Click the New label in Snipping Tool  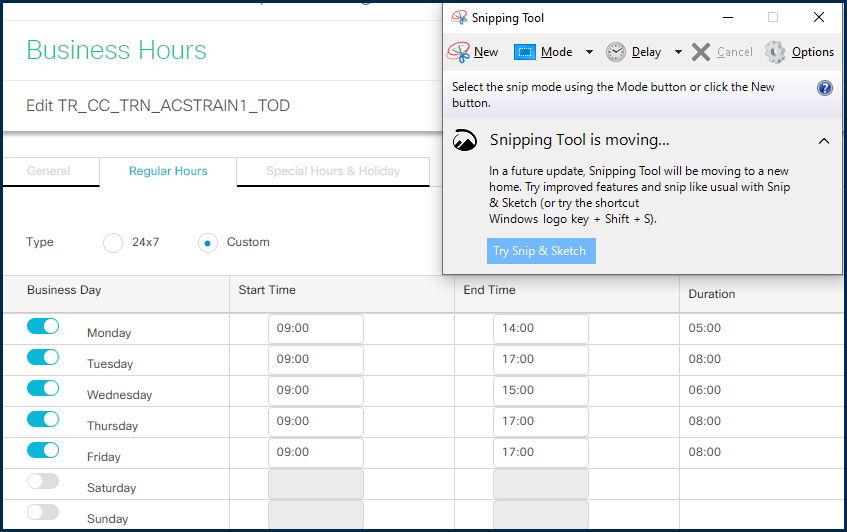(x=486, y=52)
